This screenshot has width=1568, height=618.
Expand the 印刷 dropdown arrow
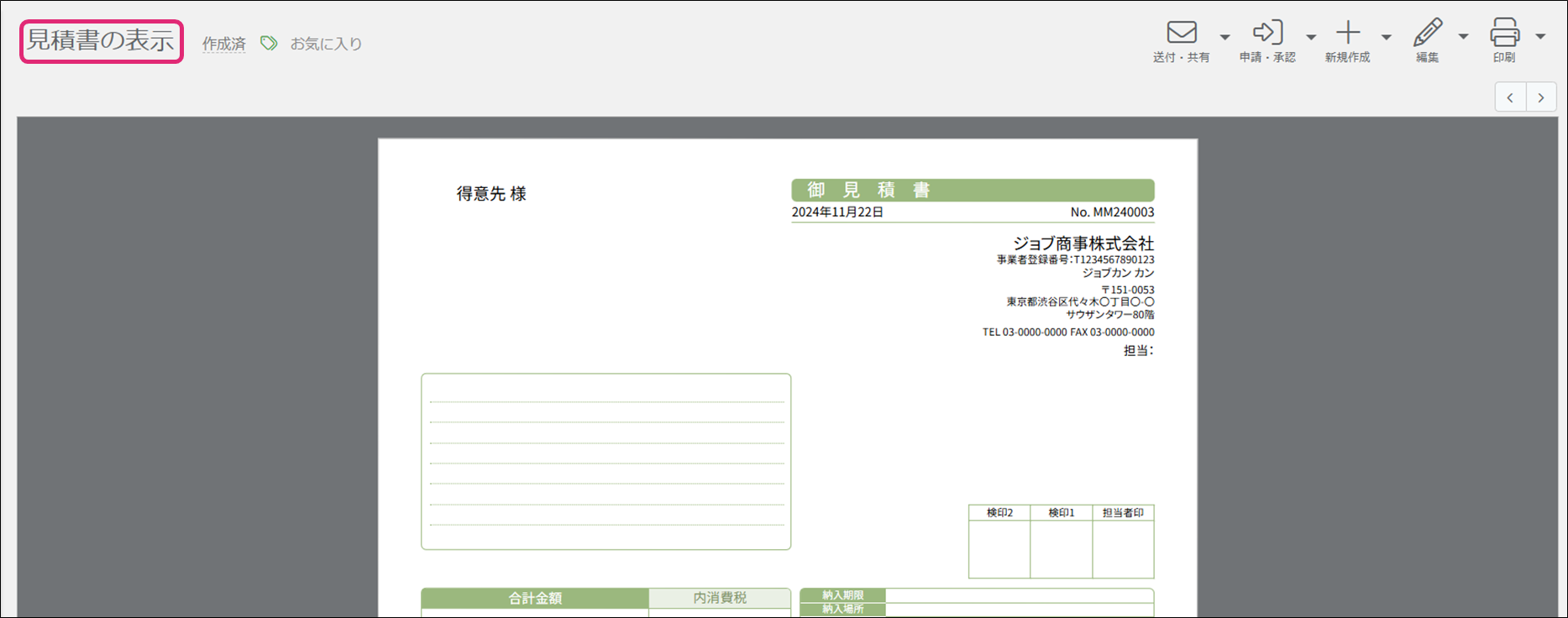(x=1540, y=37)
